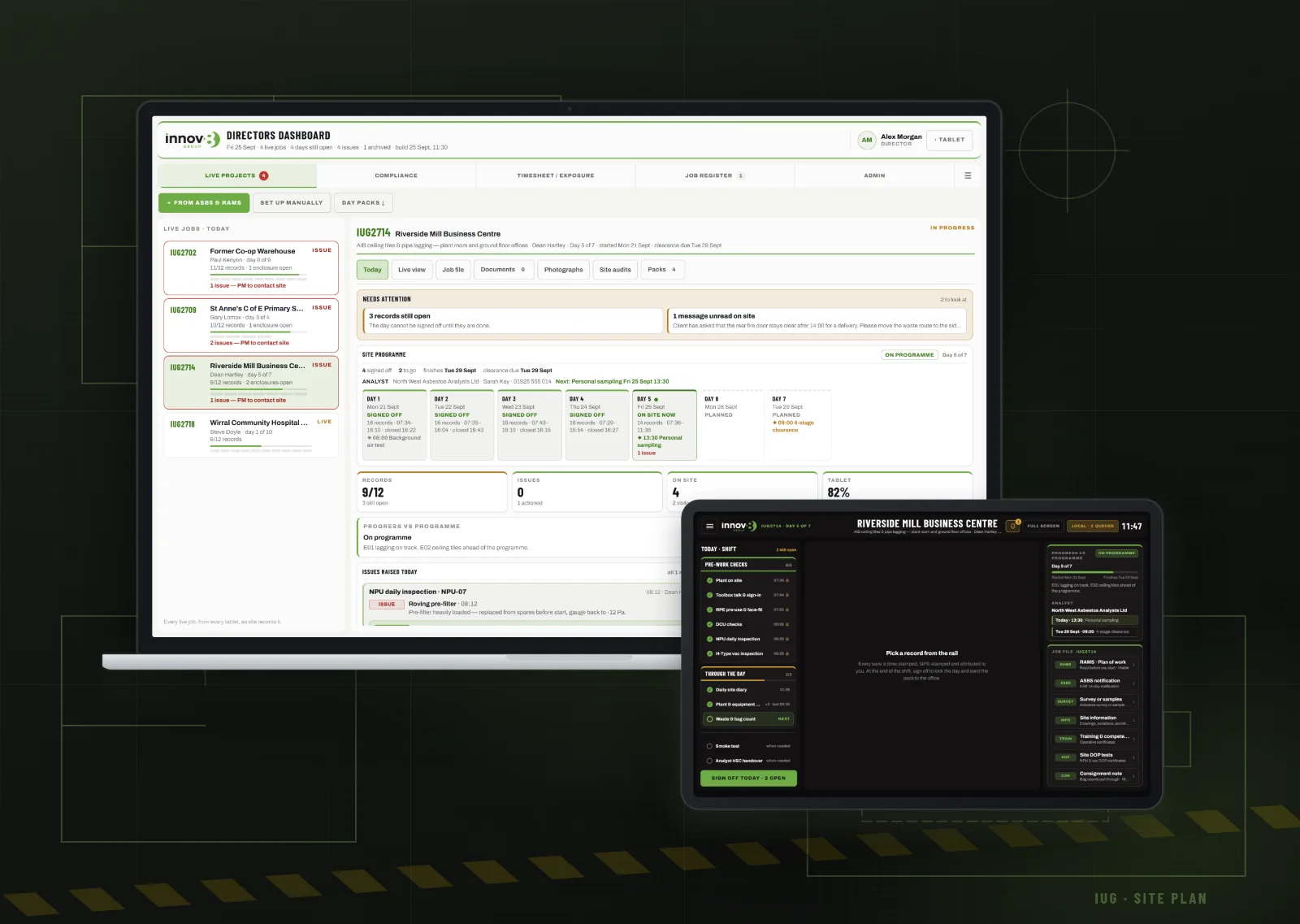Toggle the Daily site diary check
The image size is (1300, 924).
pyautogui.click(x=709, y=689)
